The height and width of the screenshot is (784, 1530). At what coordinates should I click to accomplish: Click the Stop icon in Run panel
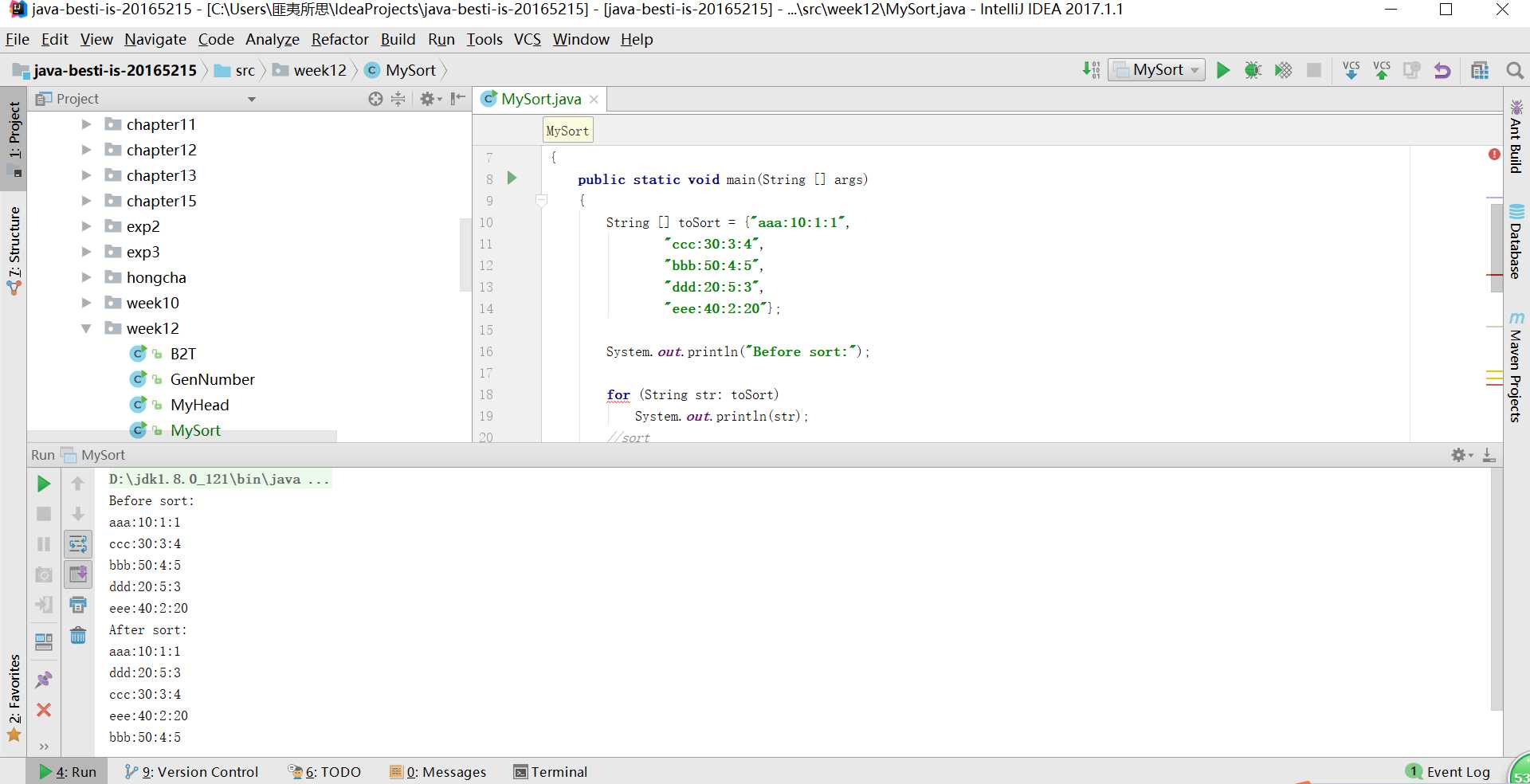[44, 514]
